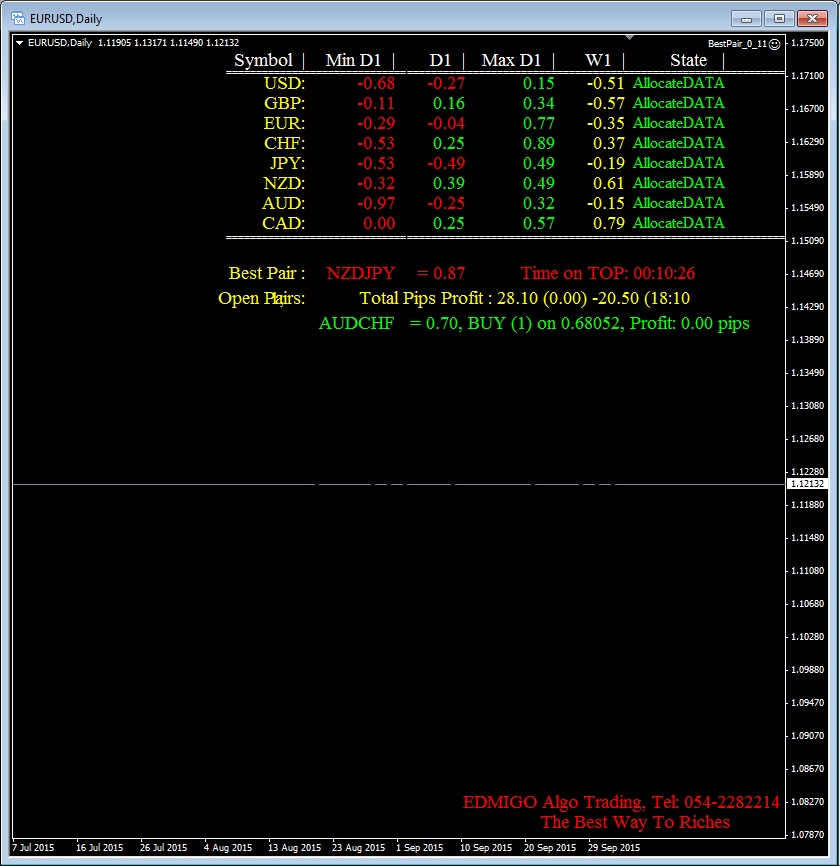Click AUD Min D1 value -0.97

pos(376,203)
